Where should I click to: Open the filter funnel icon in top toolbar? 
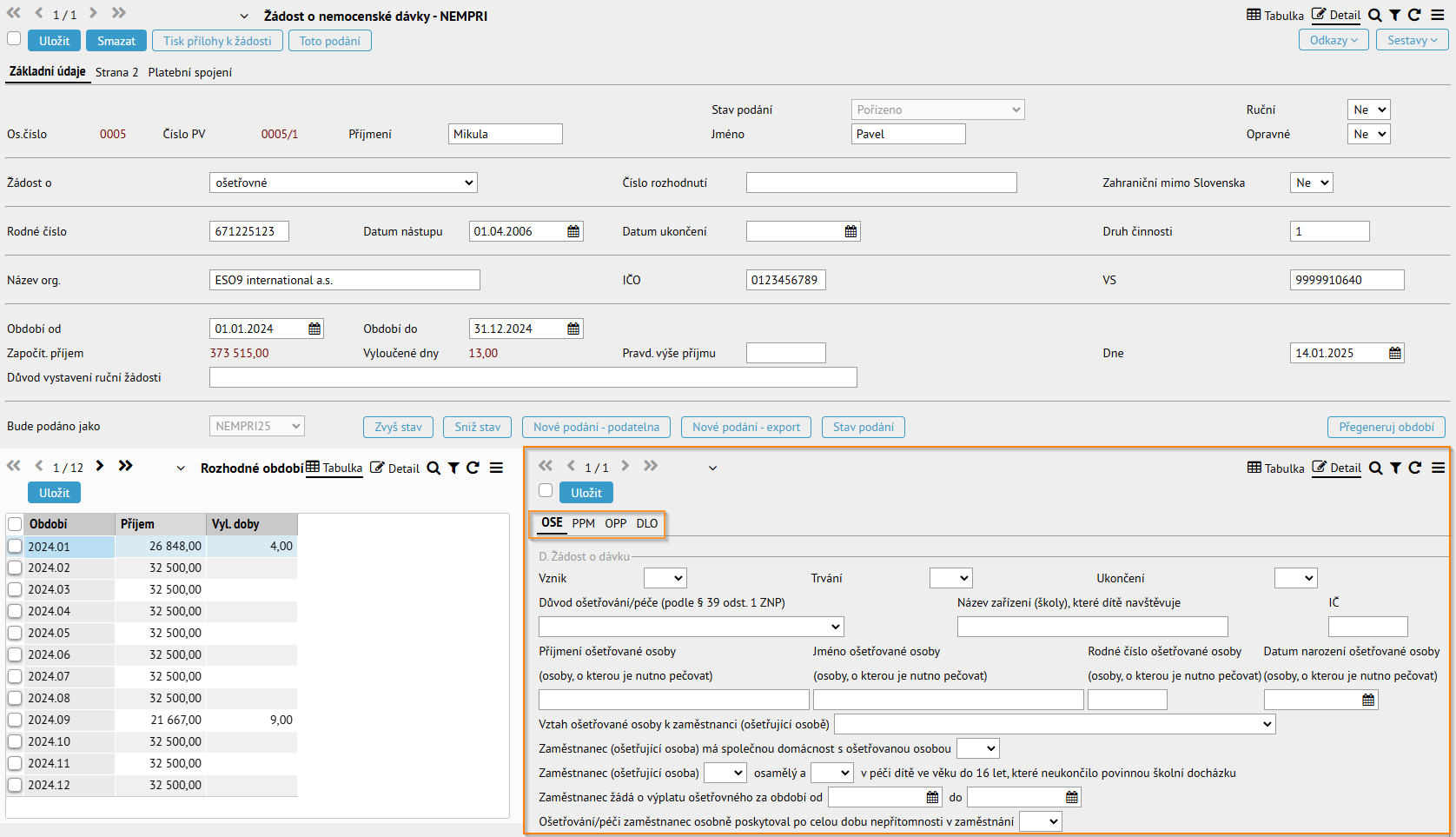1394,15
